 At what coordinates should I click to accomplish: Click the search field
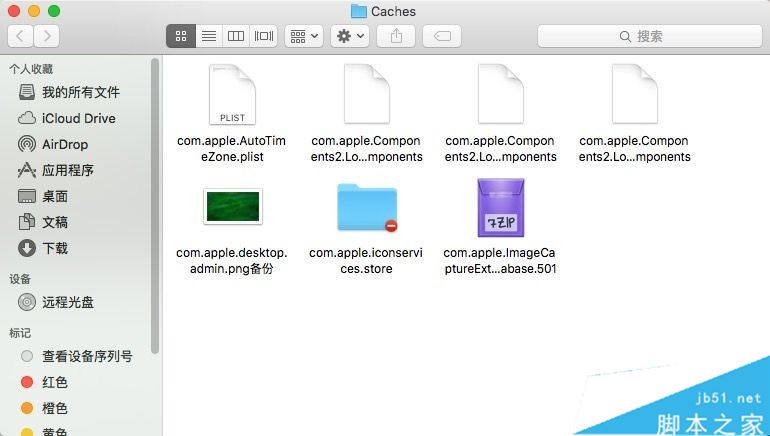point(648,36)
